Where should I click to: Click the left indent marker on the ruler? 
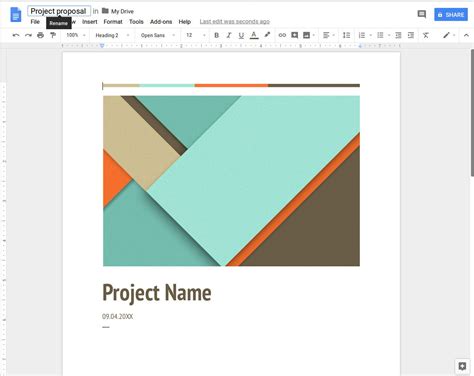102,46
